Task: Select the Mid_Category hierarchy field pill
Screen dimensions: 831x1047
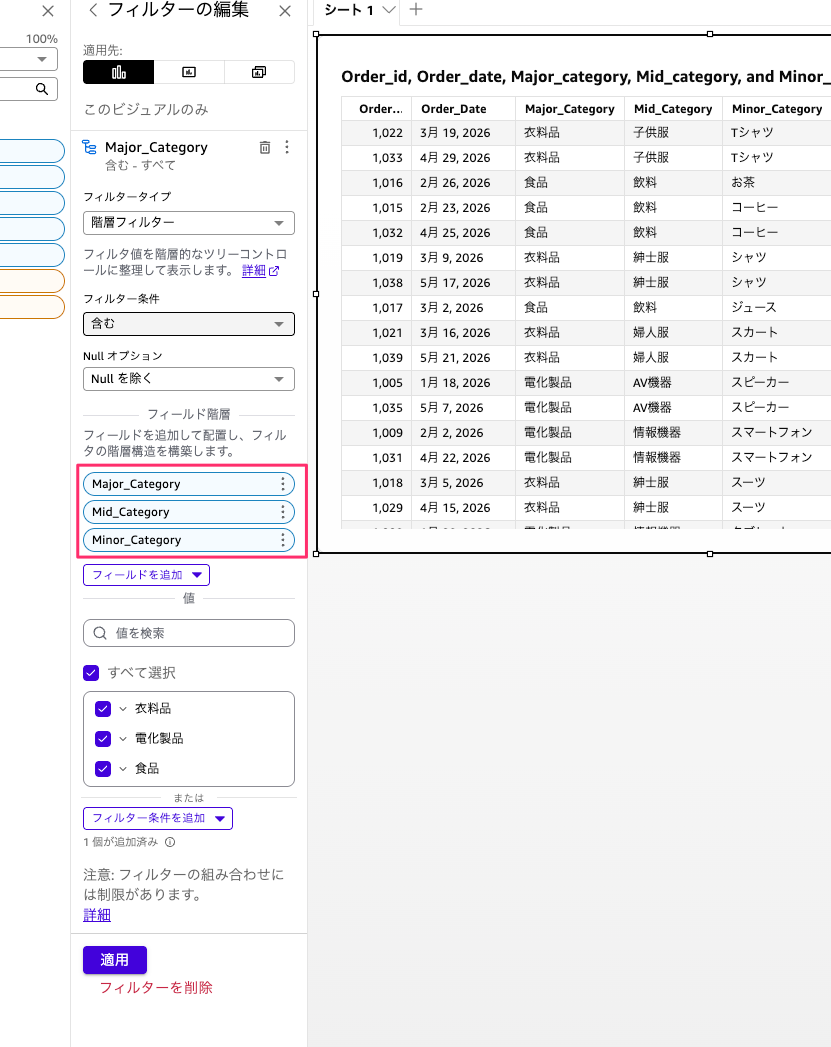Action: [189, 511]
